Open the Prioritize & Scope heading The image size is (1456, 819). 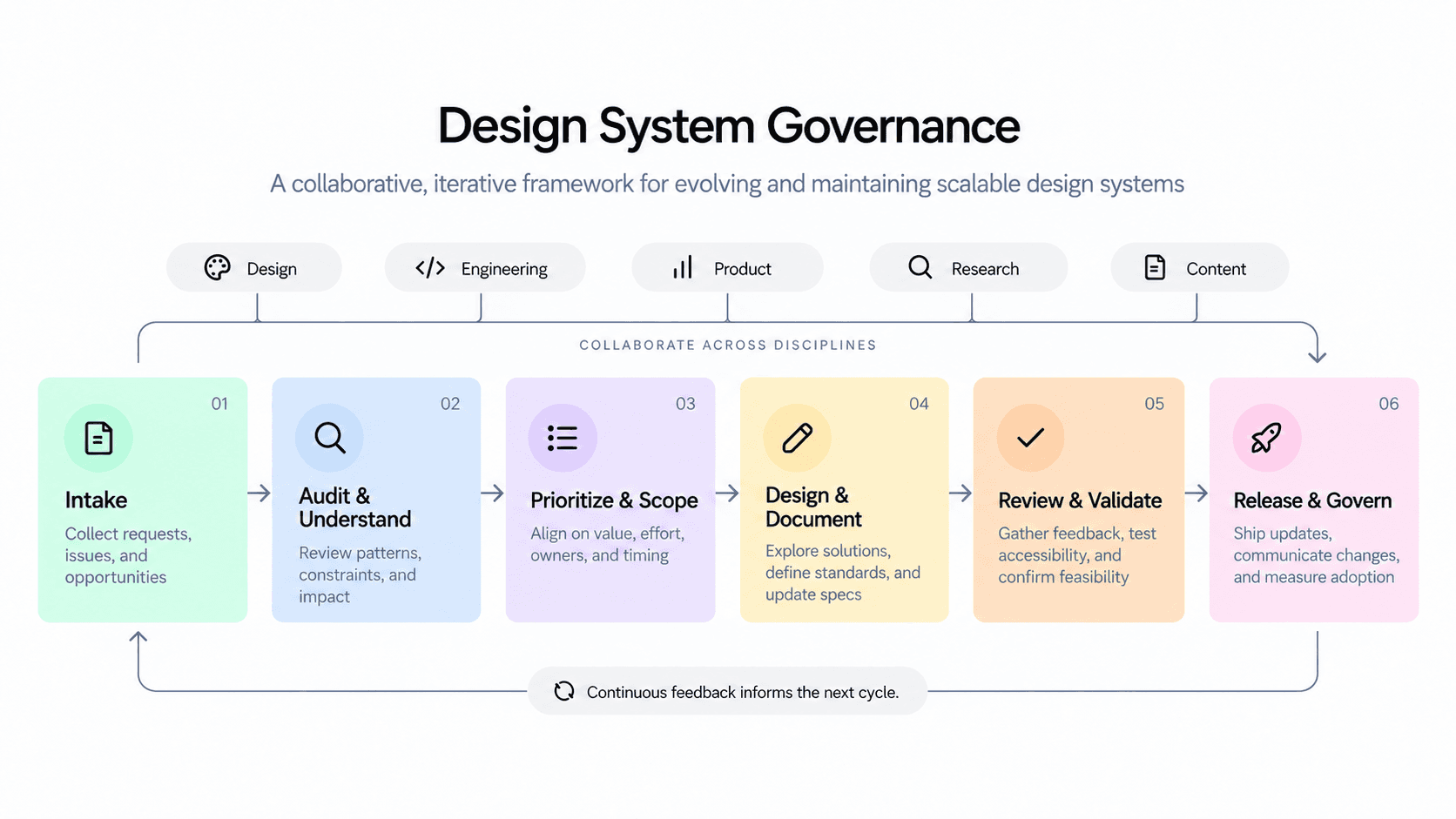click(614, 500)
